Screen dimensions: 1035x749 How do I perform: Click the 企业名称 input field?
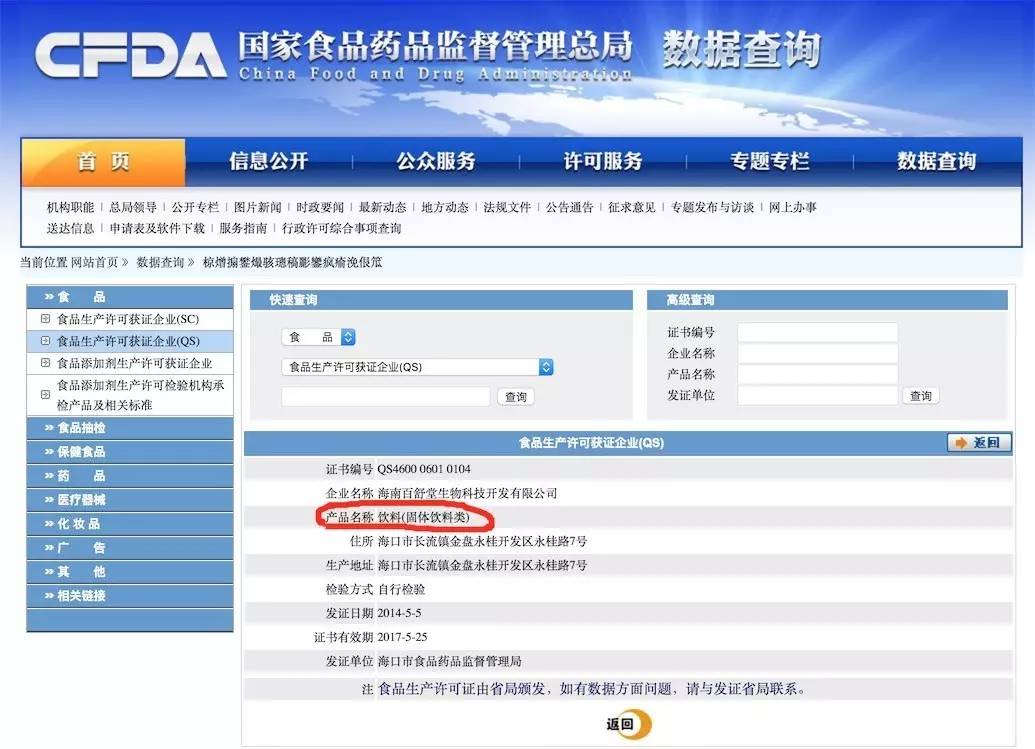coord(817,352)
